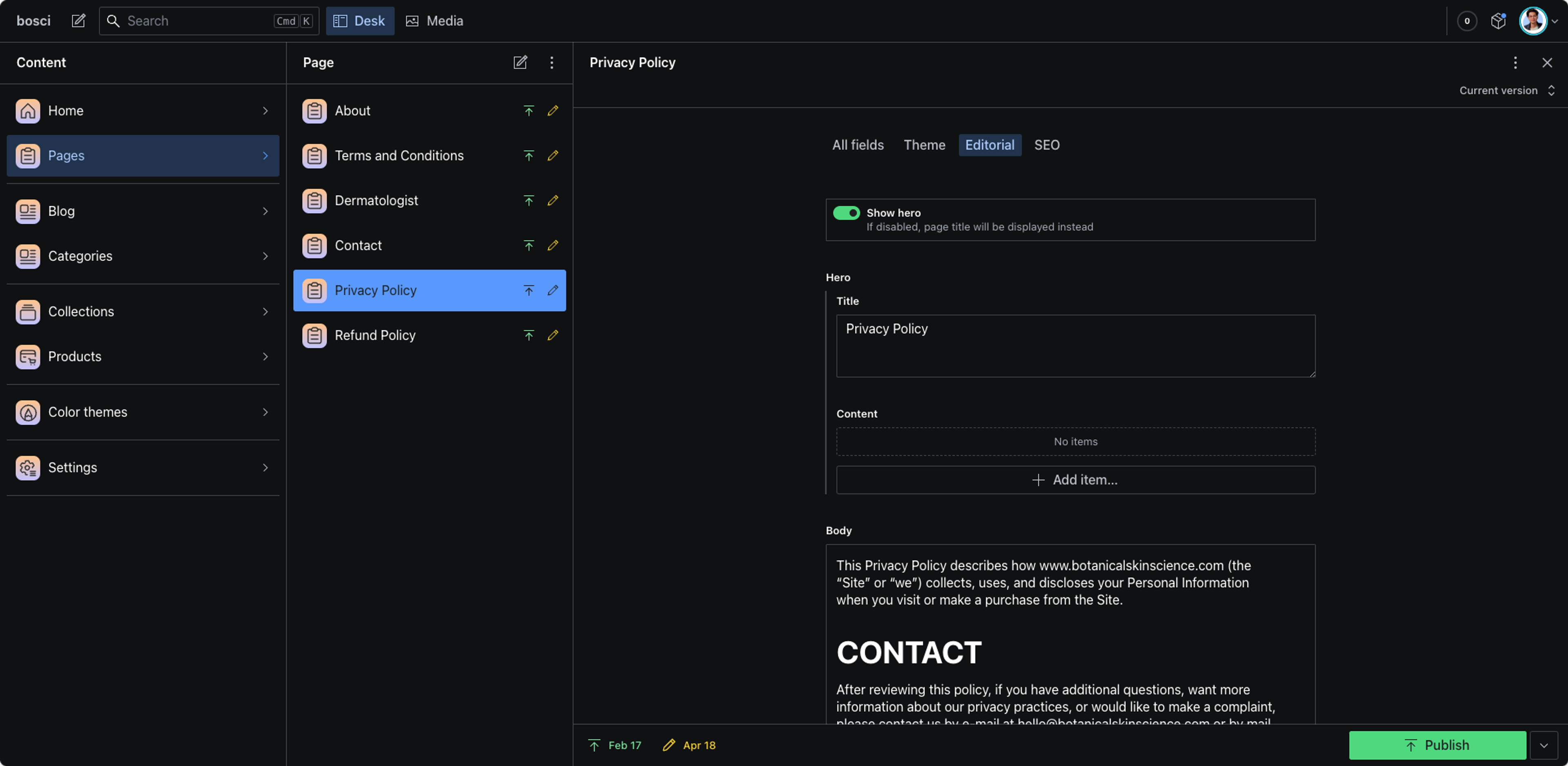Click the 0 counter badge in the top bar

coord(1467,21)
